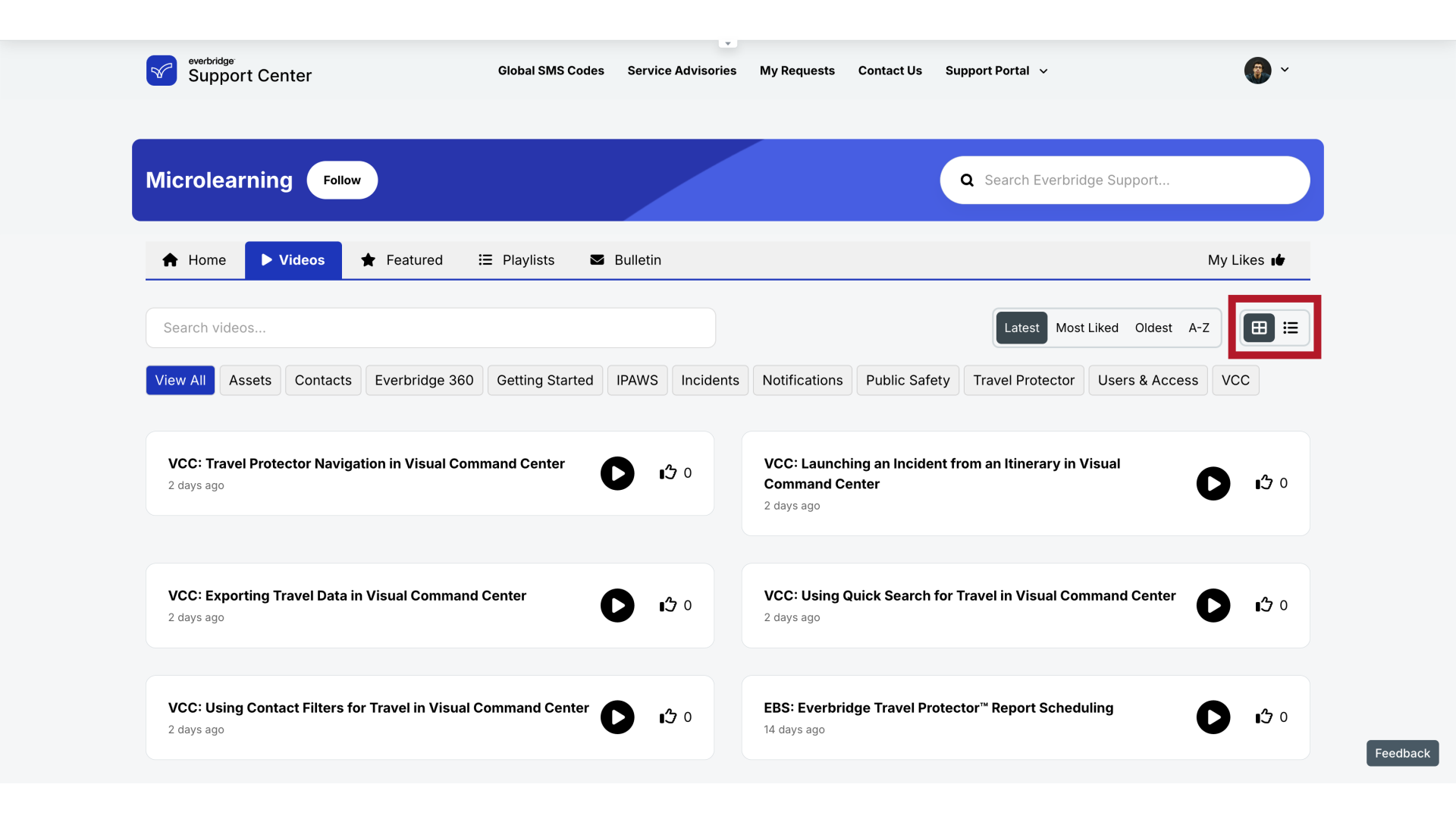Image resolution: width=1456 pixels, height=819 pixels.
Task: Click My Likes thumbs up icon
Action: pyautogui.click(x=1279, y=260)
